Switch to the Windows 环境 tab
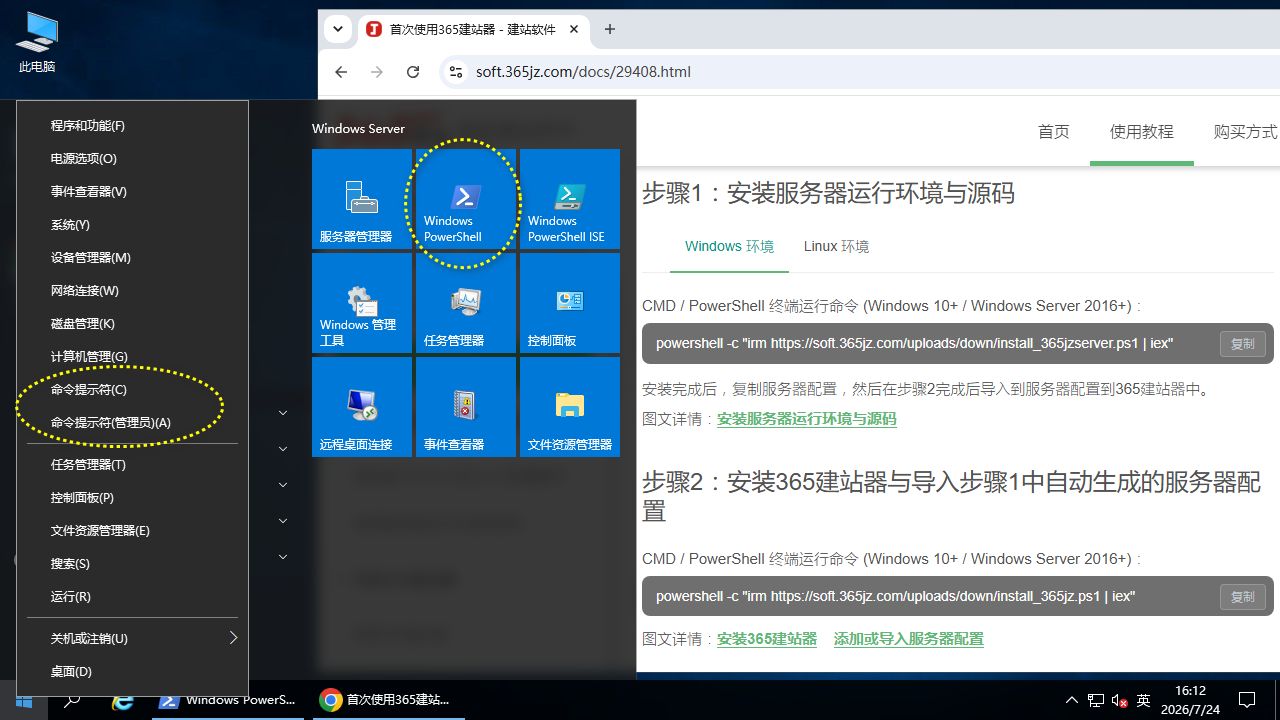The height and width of the screenshot is (720, 1280). [x=729, y=246]
